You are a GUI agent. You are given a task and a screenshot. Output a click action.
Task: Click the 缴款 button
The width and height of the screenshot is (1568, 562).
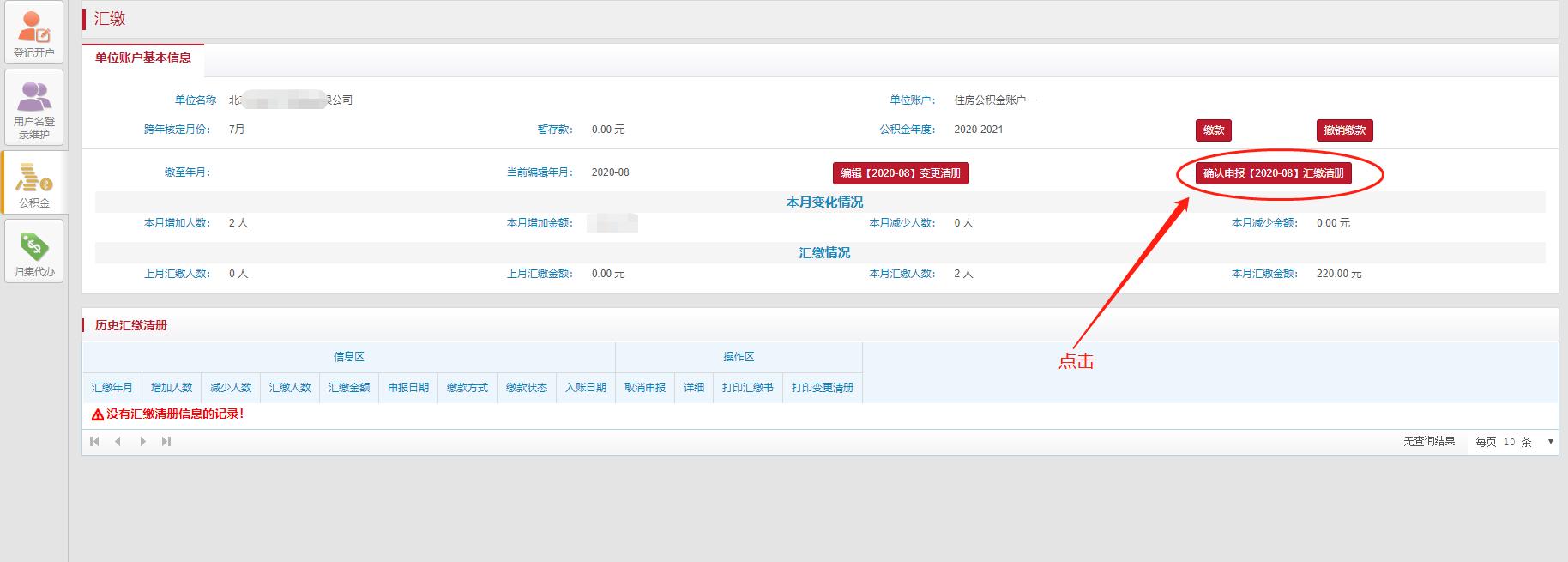pyautogui.click(x=1213, y=130)
